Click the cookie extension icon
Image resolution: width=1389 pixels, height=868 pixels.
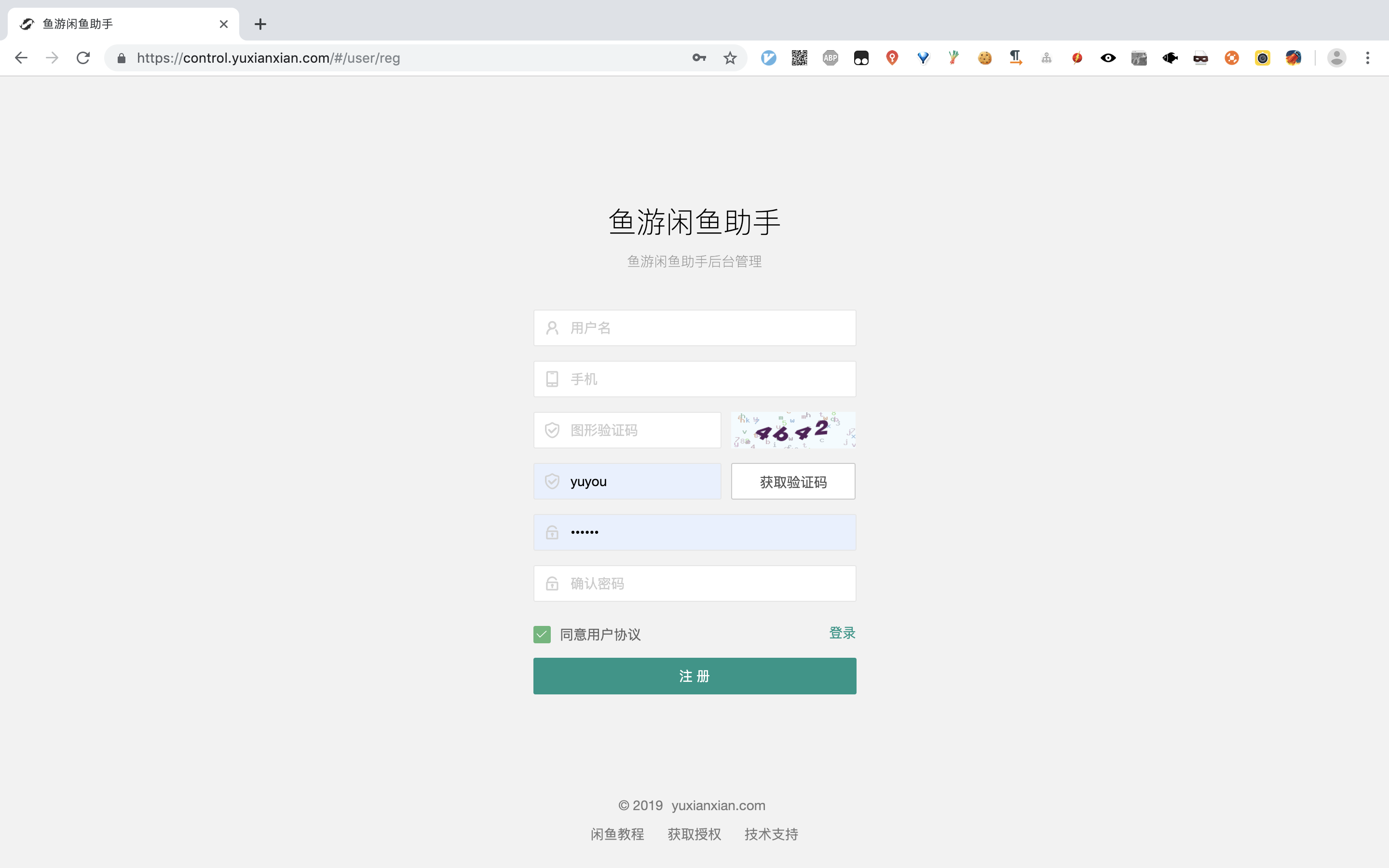984,58
